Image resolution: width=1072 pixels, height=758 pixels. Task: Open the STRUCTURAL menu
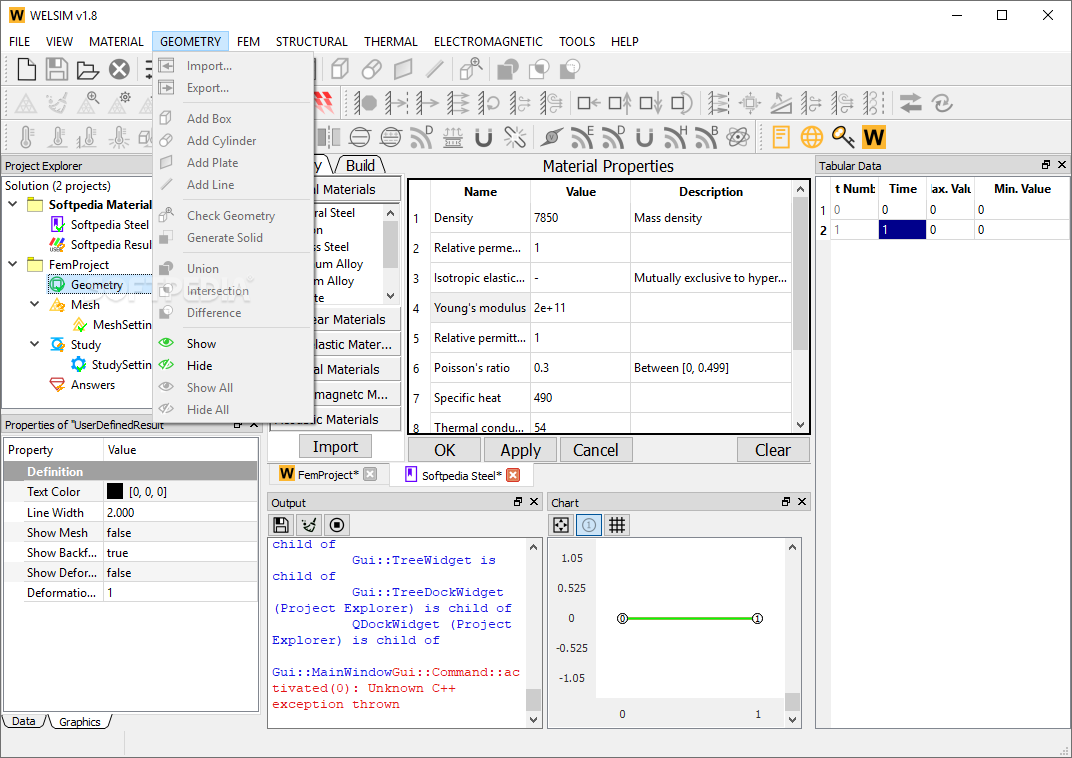(x=312, y=42)
